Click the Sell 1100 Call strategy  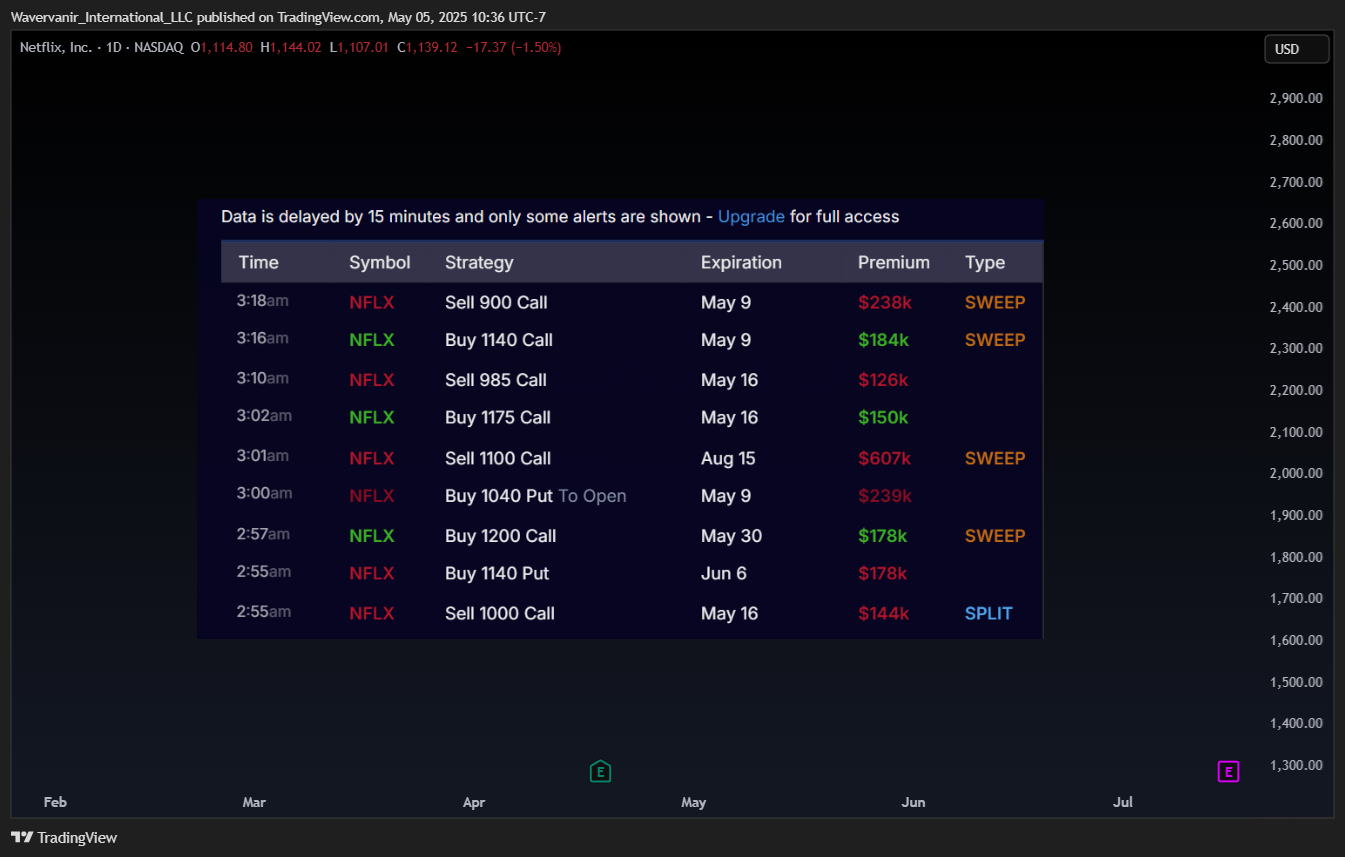pyautogui.click(x=498, y=458)
